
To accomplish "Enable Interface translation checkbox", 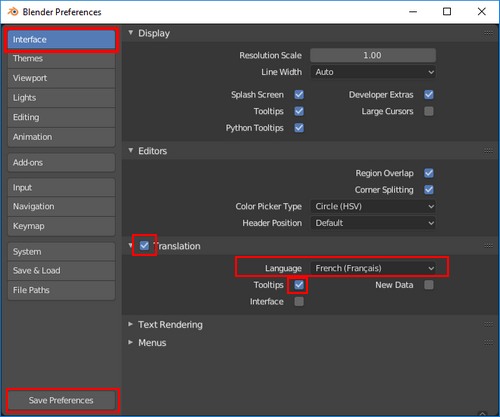I will tap(299, 302).
